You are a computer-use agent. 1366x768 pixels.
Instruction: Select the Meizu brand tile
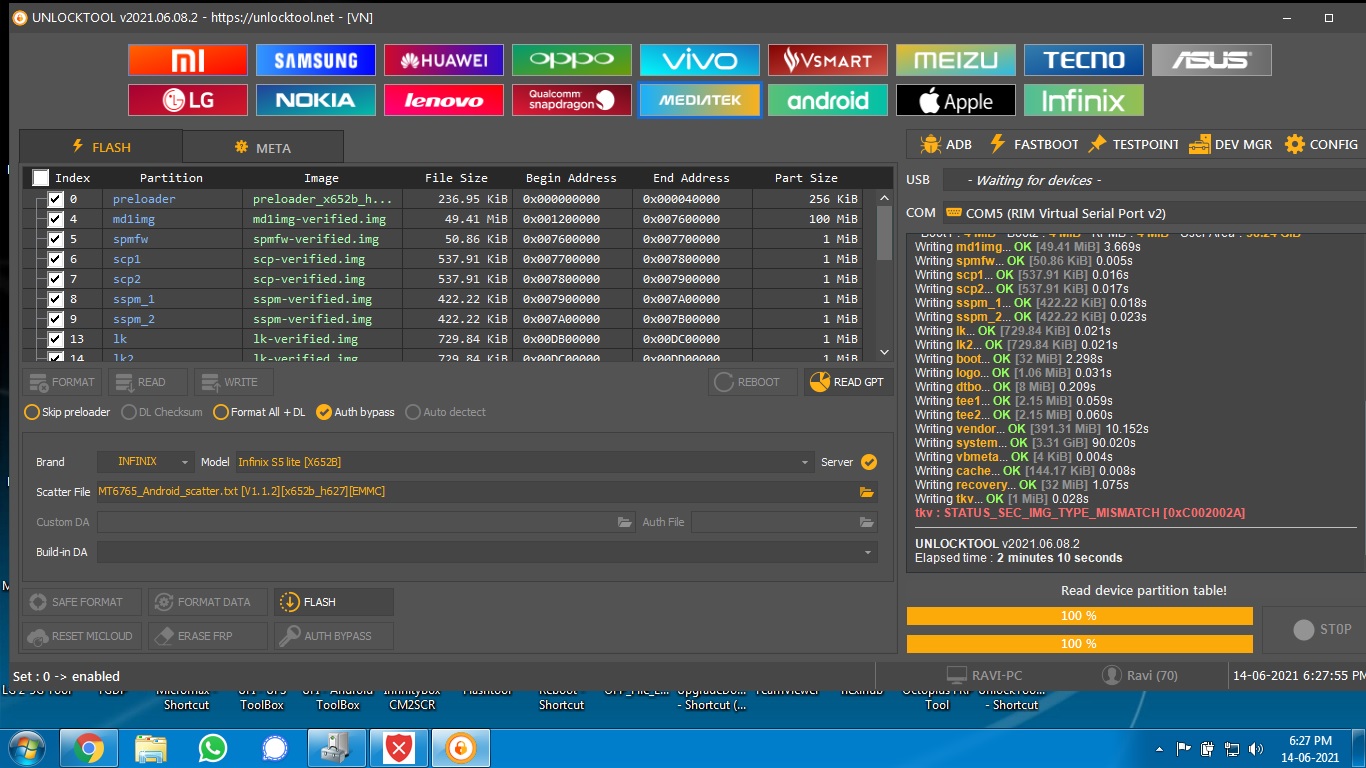[x=956, y=60]
